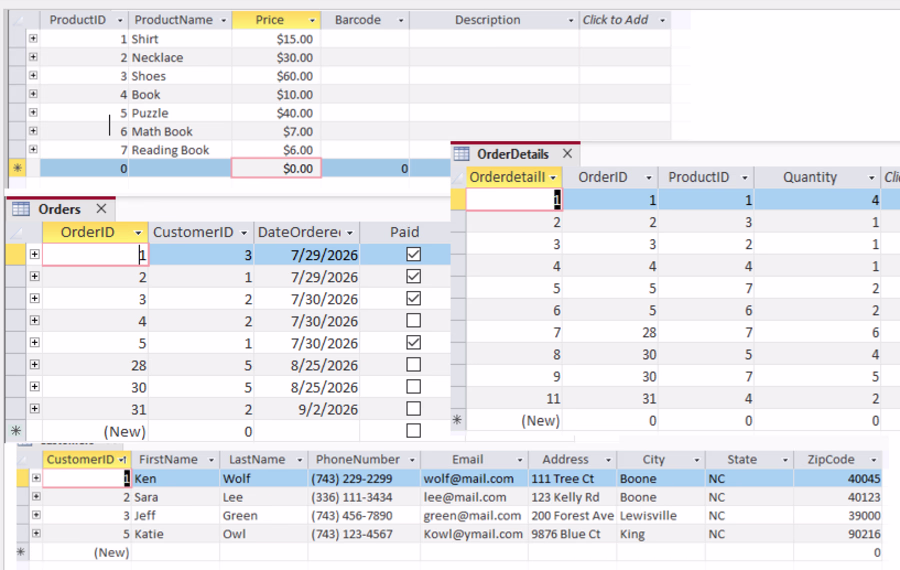Viewport: 900px width, 570px height.
Task: Uncheck the Paid box for order 1
Action: click(x=413, y=254)
